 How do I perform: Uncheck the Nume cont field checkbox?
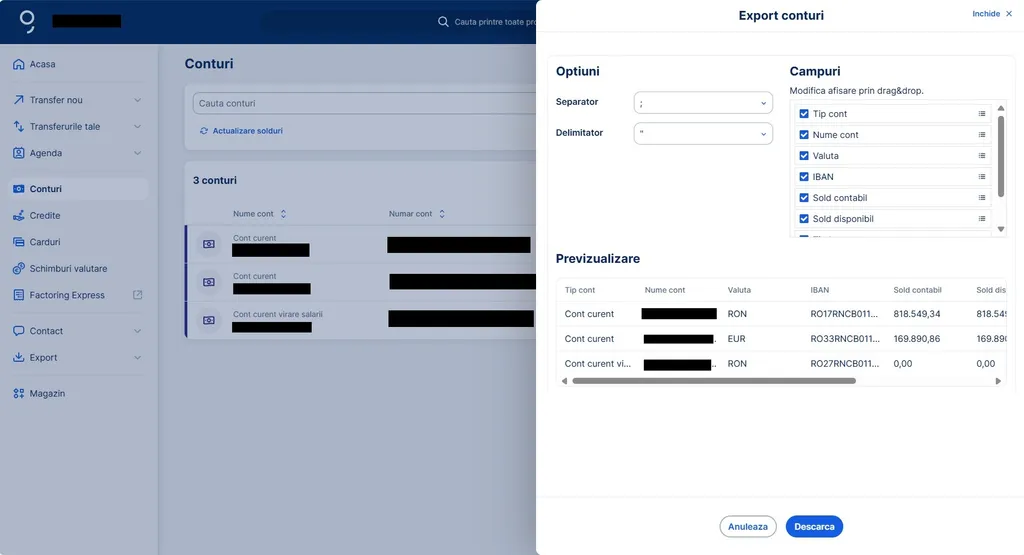click(804, 135)
